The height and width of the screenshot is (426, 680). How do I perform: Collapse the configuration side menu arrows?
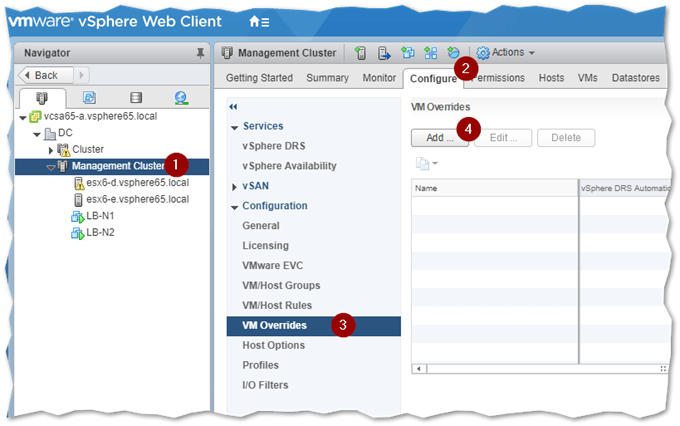click(x=233, y=107)
